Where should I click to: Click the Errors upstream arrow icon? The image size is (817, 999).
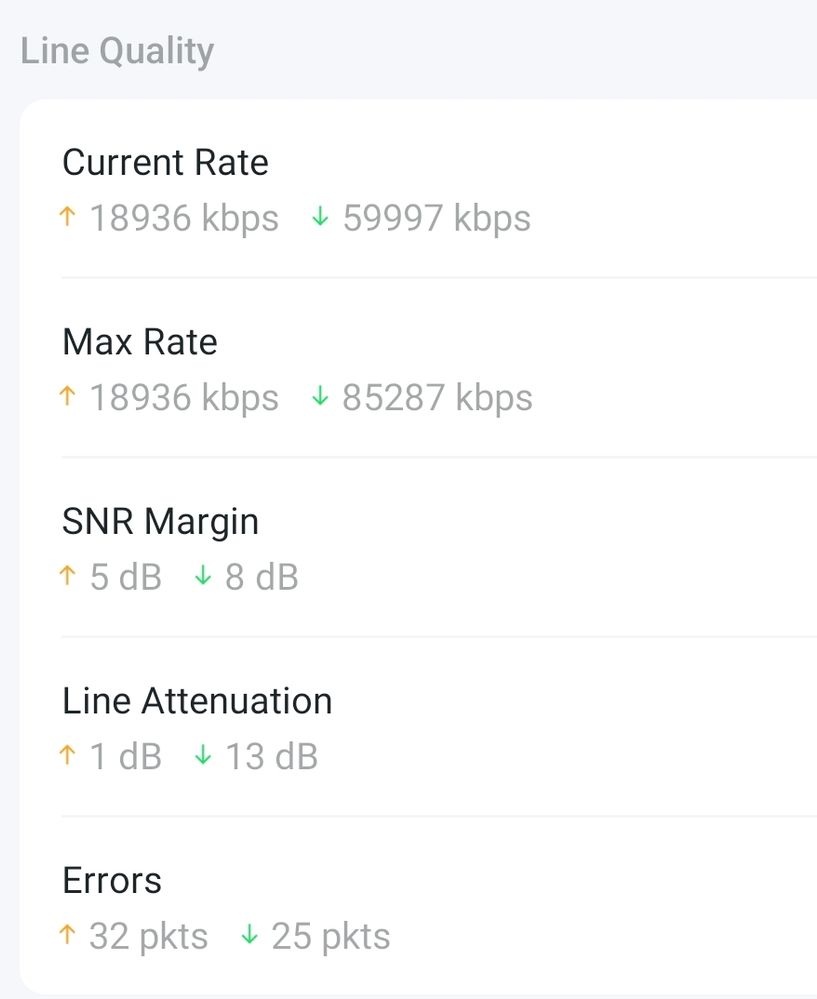(68, 936)
